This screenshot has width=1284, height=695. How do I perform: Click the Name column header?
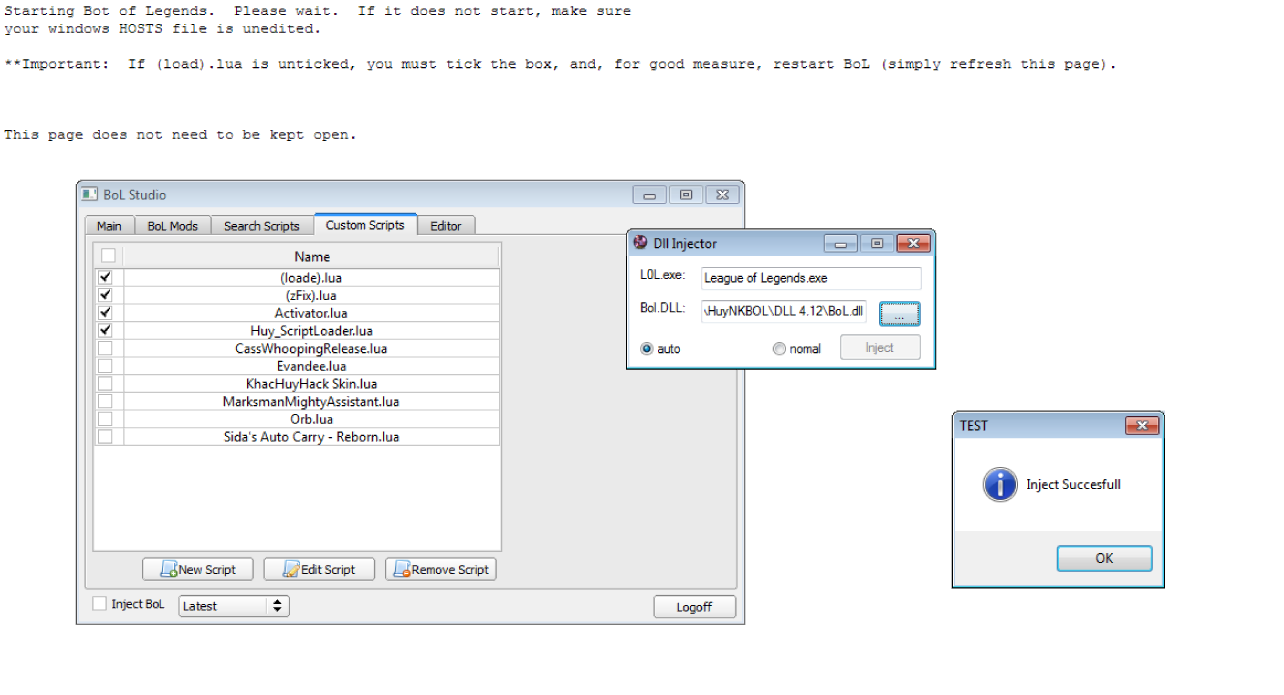(312, 256)
